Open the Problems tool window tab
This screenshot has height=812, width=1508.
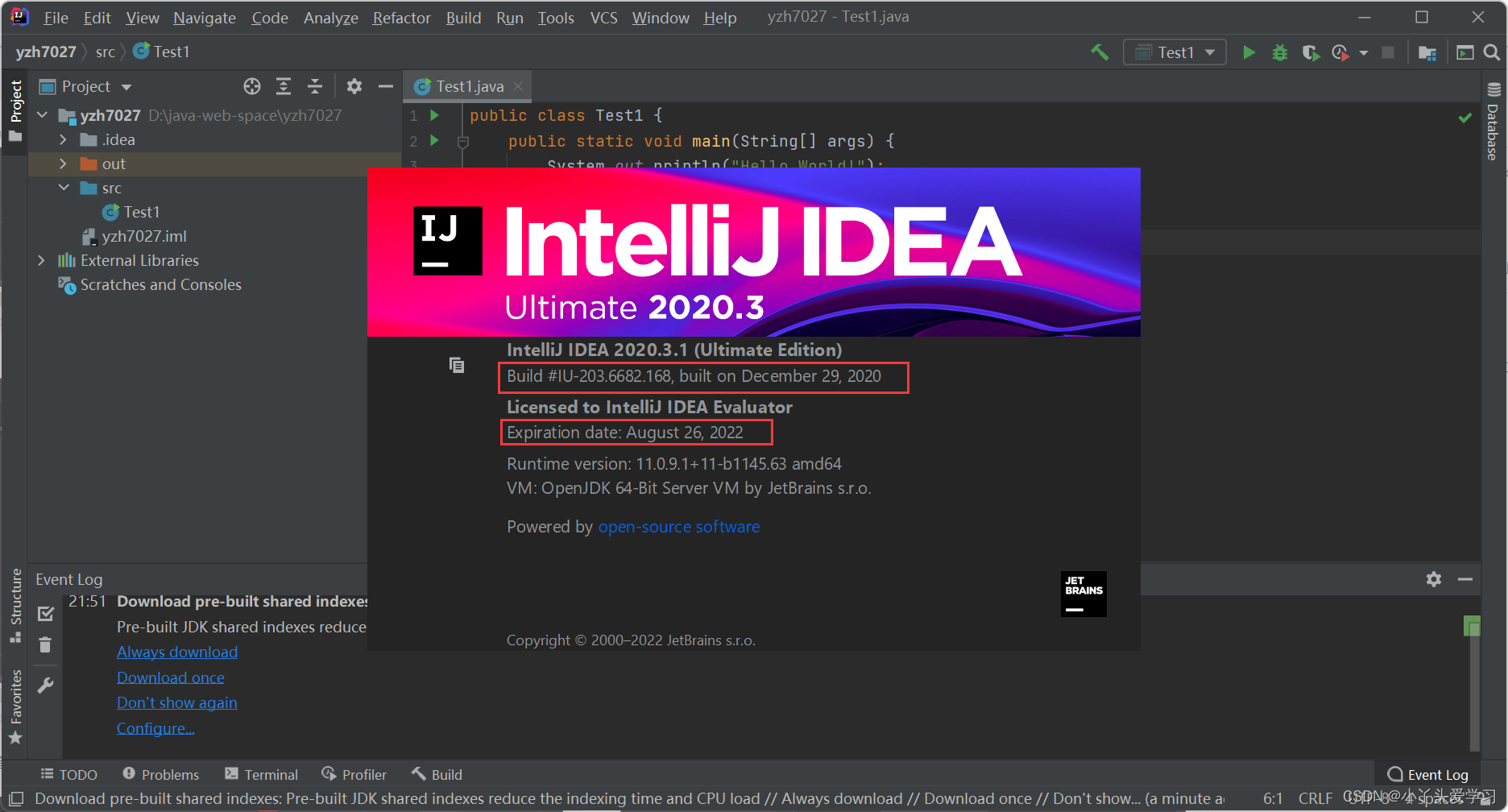160,774
